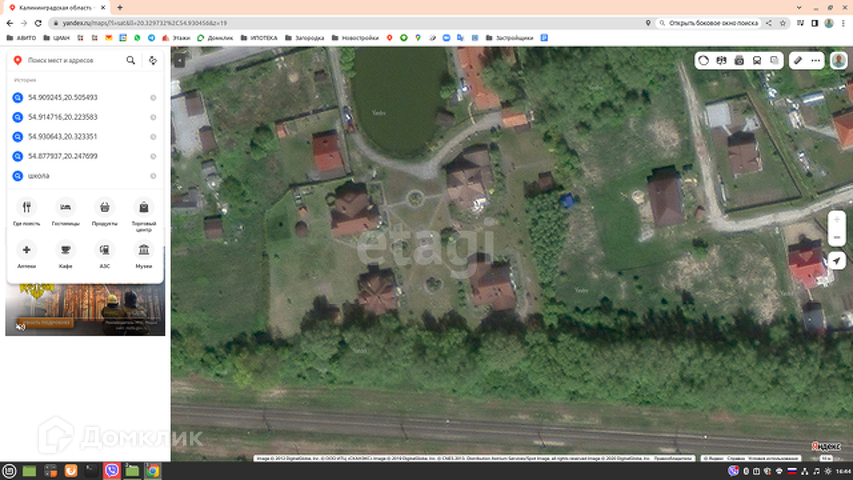
Task: Open the Домклик bookmark
Action: tap(215, 38)
